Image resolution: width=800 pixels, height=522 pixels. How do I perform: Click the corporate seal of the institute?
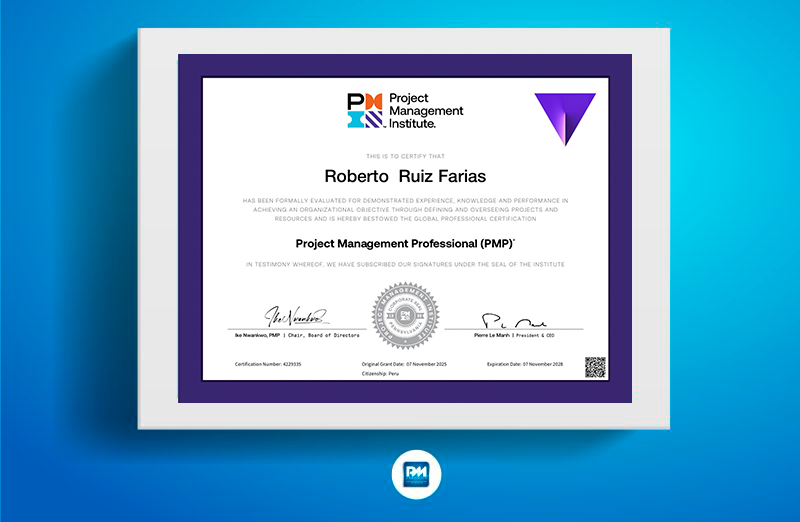point(405,316)
